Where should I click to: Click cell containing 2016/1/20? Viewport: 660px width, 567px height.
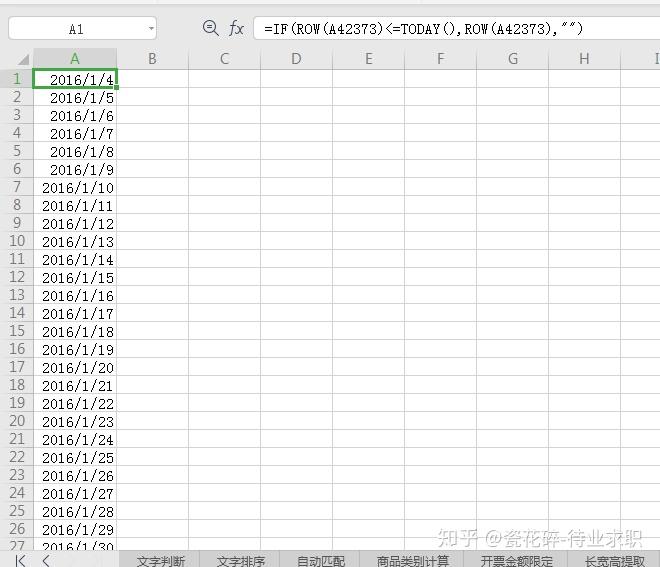coord(75,367)
